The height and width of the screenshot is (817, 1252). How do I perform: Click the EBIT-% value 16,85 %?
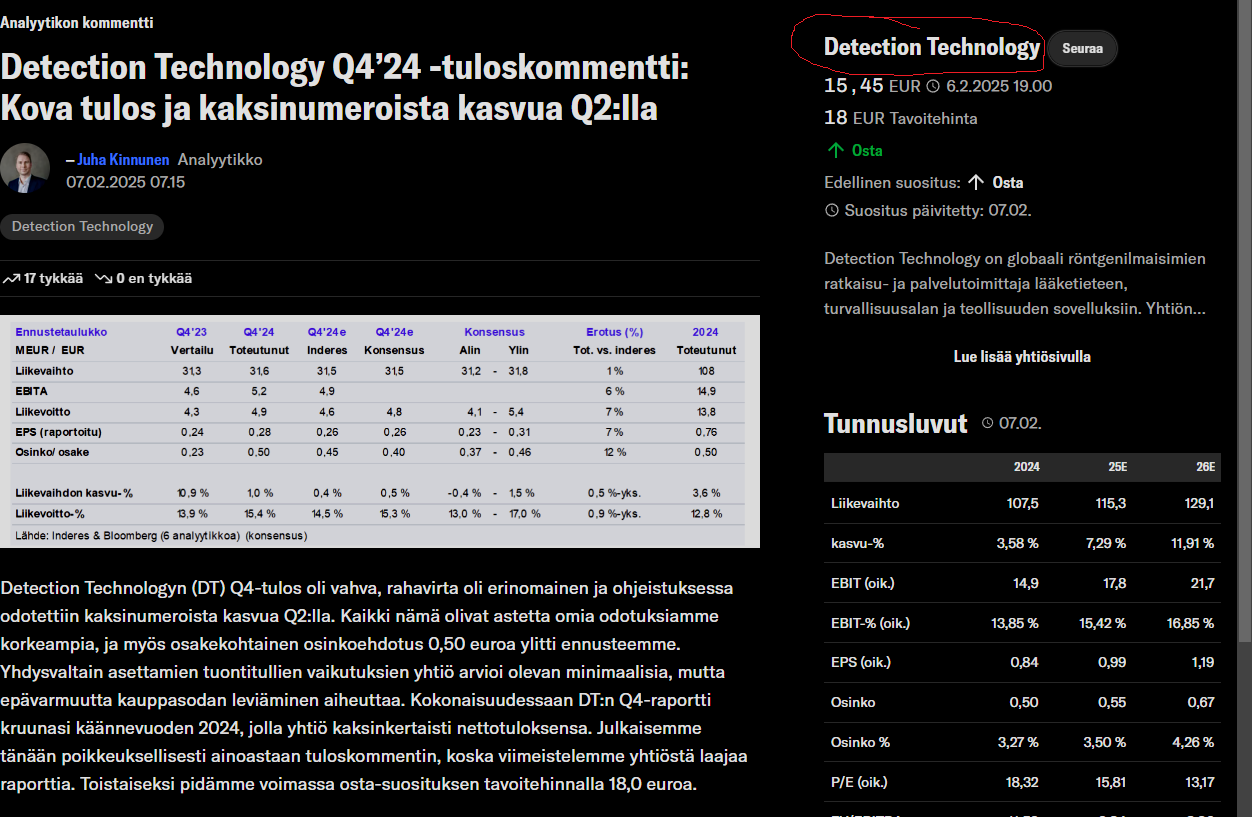click(1190, 623)
